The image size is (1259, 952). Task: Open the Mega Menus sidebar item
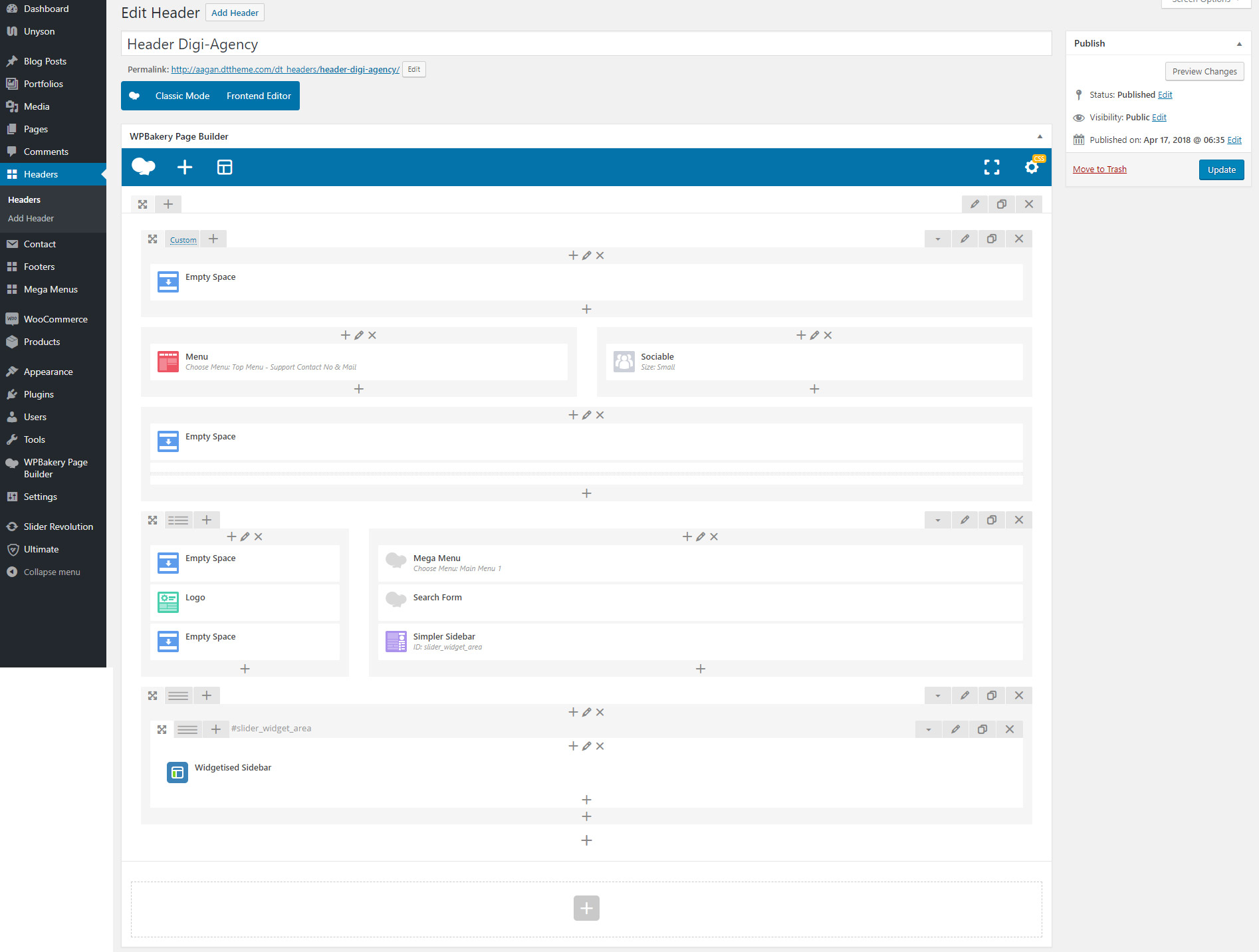coord(51,289)
